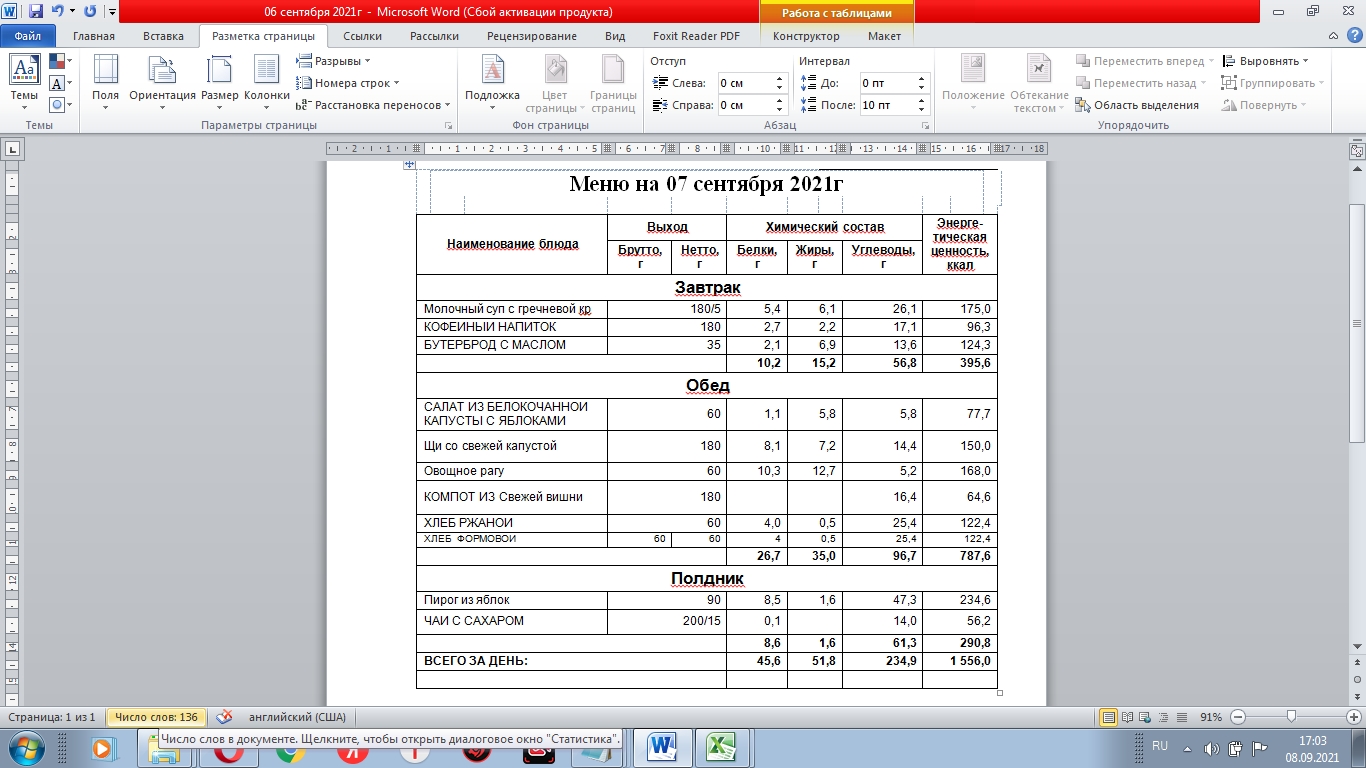Image resolution: width=1366 pixels, height=768 pixels.
Task: Expand the Расстановка переносов dropdown
Action: (x=373, y=105)
